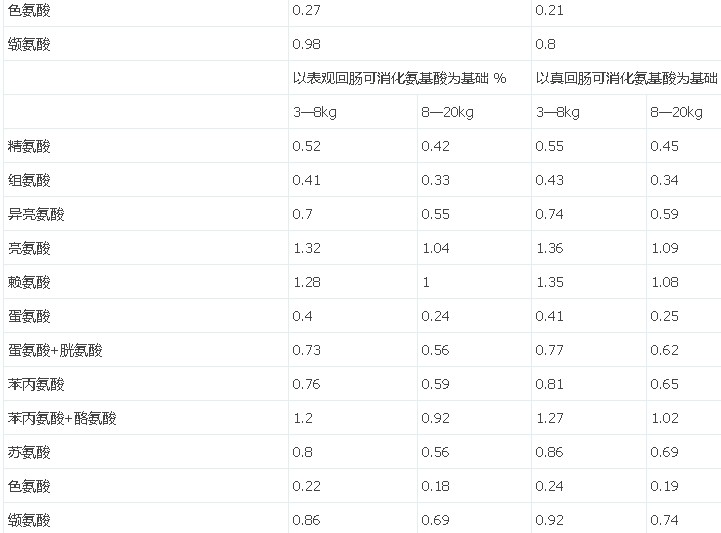
Task: Select the cell showing 1.04
Action: click(x=435, y=248)
